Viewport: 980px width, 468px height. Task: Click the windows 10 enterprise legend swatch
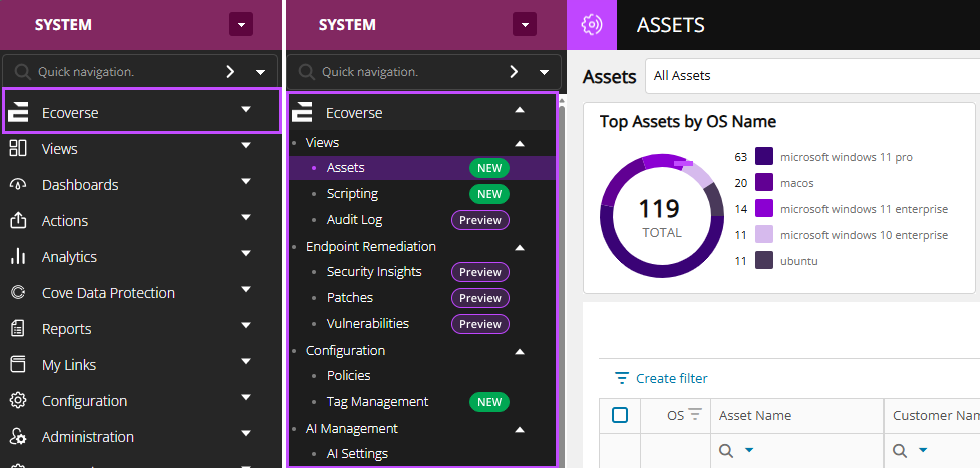click(764, 235)
